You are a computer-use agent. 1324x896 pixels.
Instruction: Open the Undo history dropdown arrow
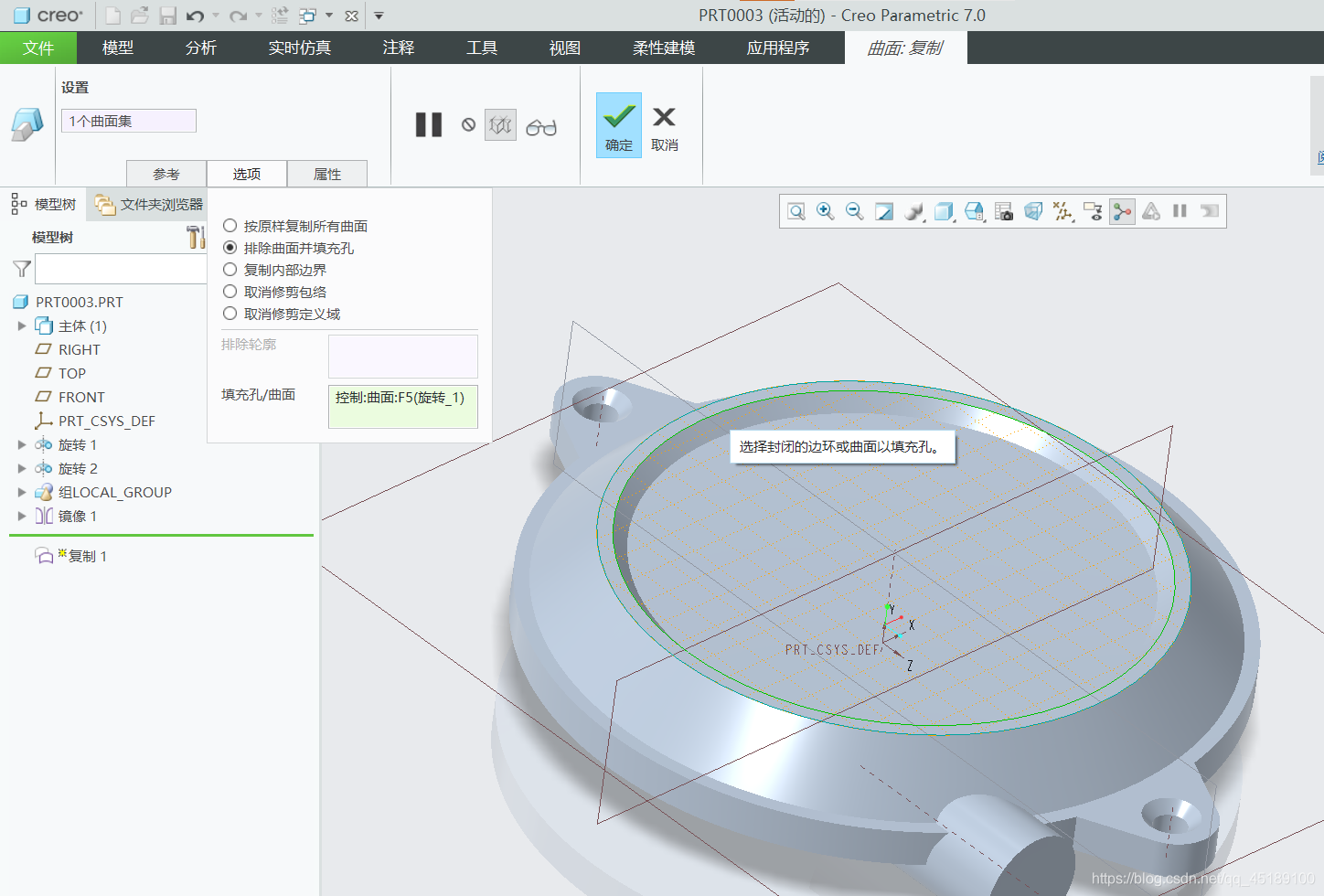pyautogui.click(x=216, y=16)
